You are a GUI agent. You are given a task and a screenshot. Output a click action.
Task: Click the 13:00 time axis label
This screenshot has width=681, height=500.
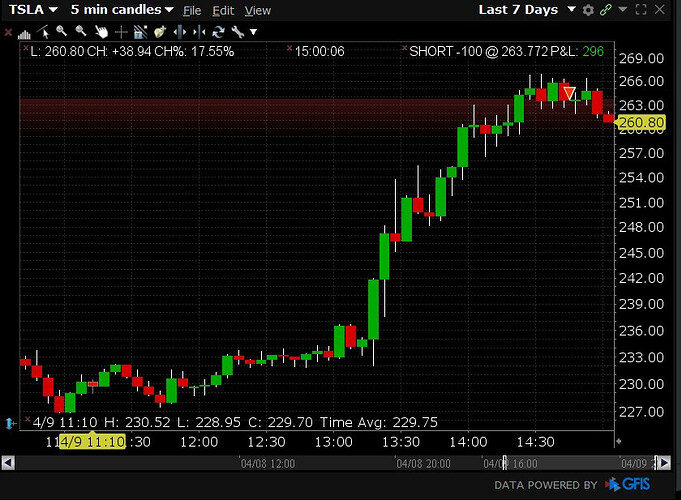point(334,442)
